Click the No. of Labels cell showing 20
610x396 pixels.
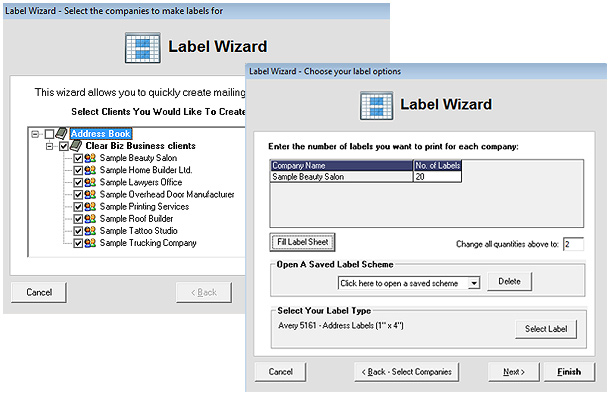437,177
